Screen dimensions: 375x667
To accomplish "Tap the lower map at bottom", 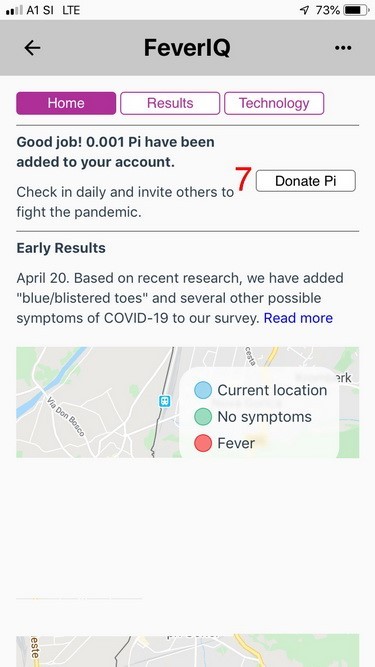I will pos(188,651).
